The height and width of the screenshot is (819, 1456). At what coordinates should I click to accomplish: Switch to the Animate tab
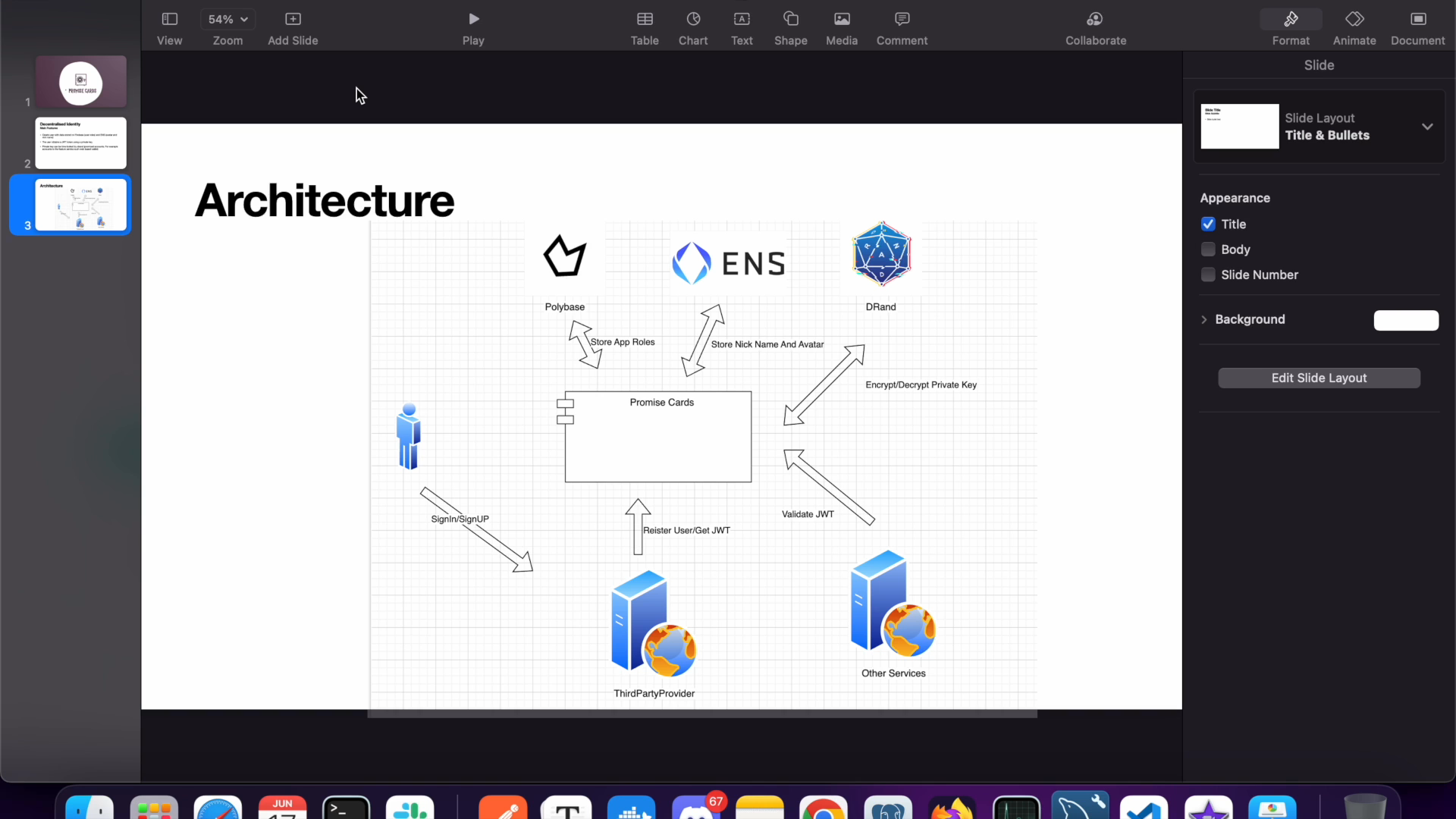click(x=1354, y=20)
